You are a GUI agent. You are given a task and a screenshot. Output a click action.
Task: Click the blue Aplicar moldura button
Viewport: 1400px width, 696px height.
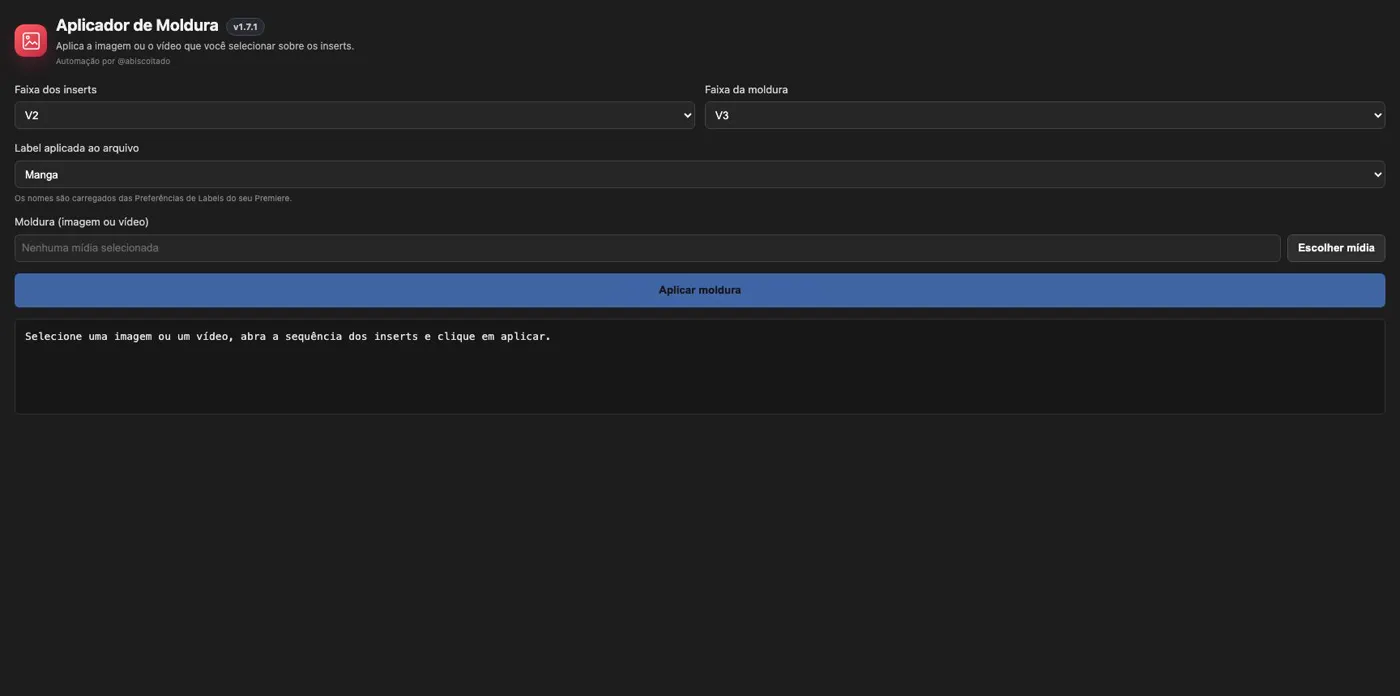(x=700, y=290)
